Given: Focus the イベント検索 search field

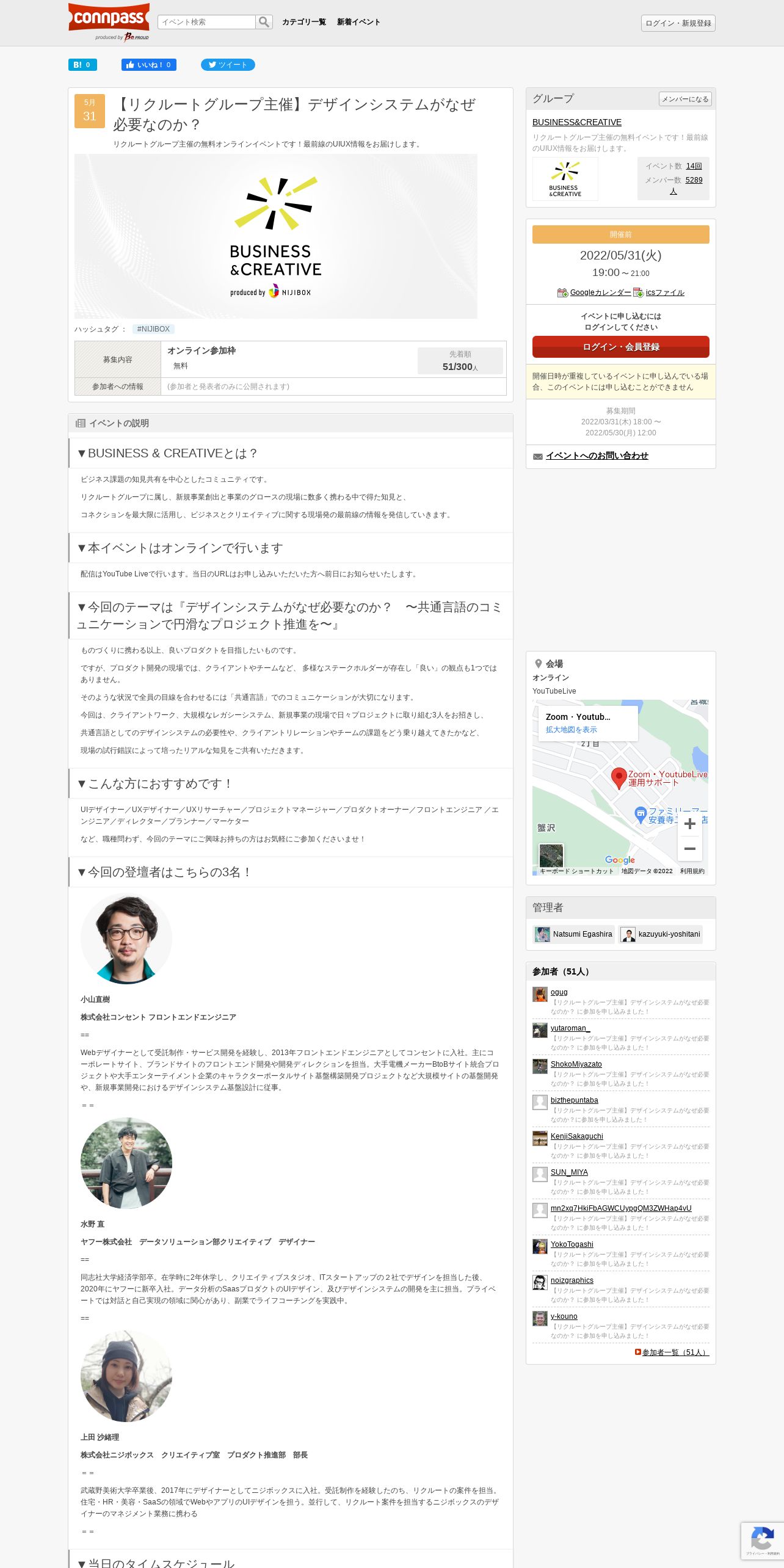Looking at the screenshot, I should [x=206, y=22].
